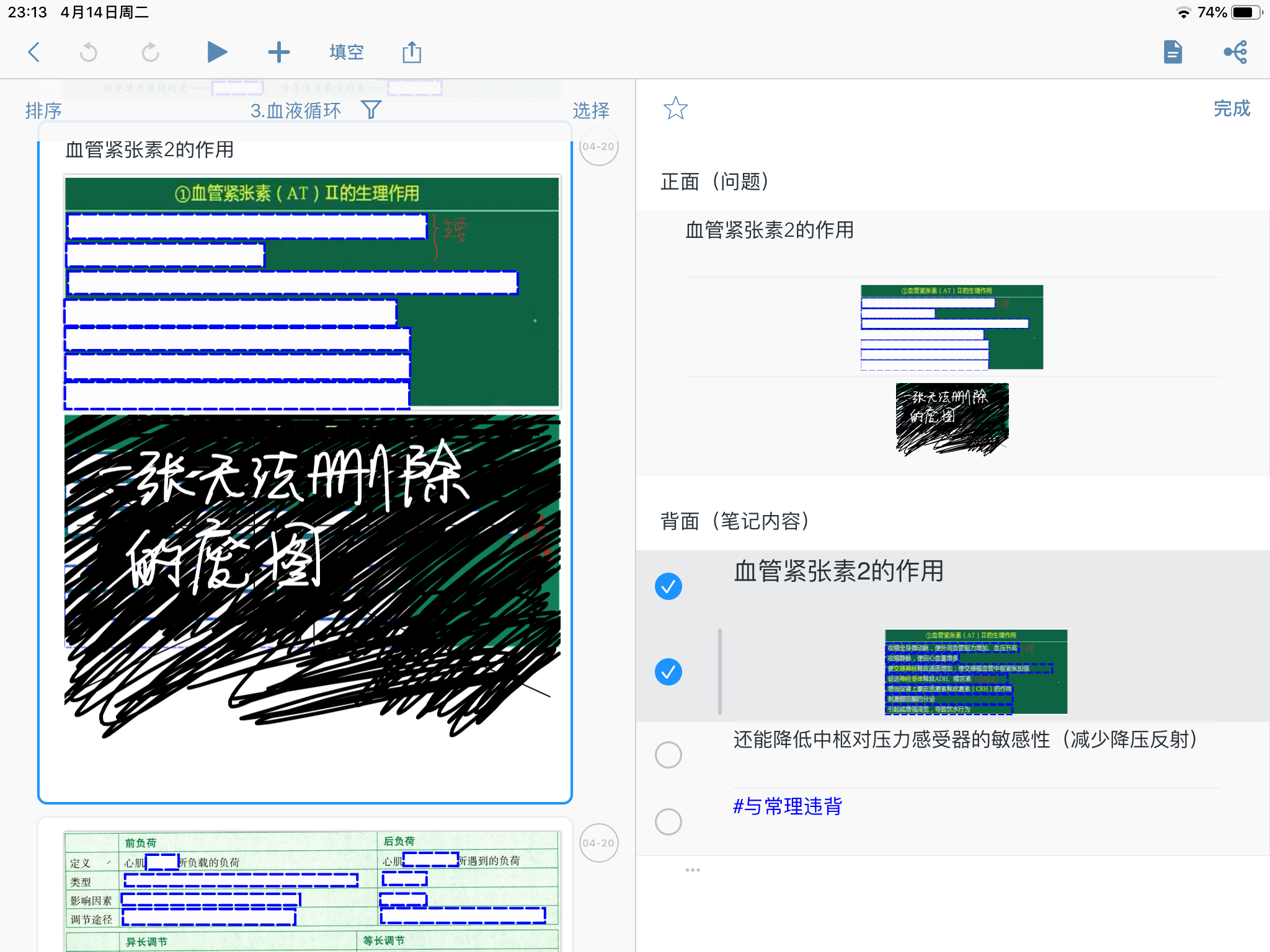Click the undo arrow icon
The height and width of the screenshot is (952, 1270).
click(89, 52)
